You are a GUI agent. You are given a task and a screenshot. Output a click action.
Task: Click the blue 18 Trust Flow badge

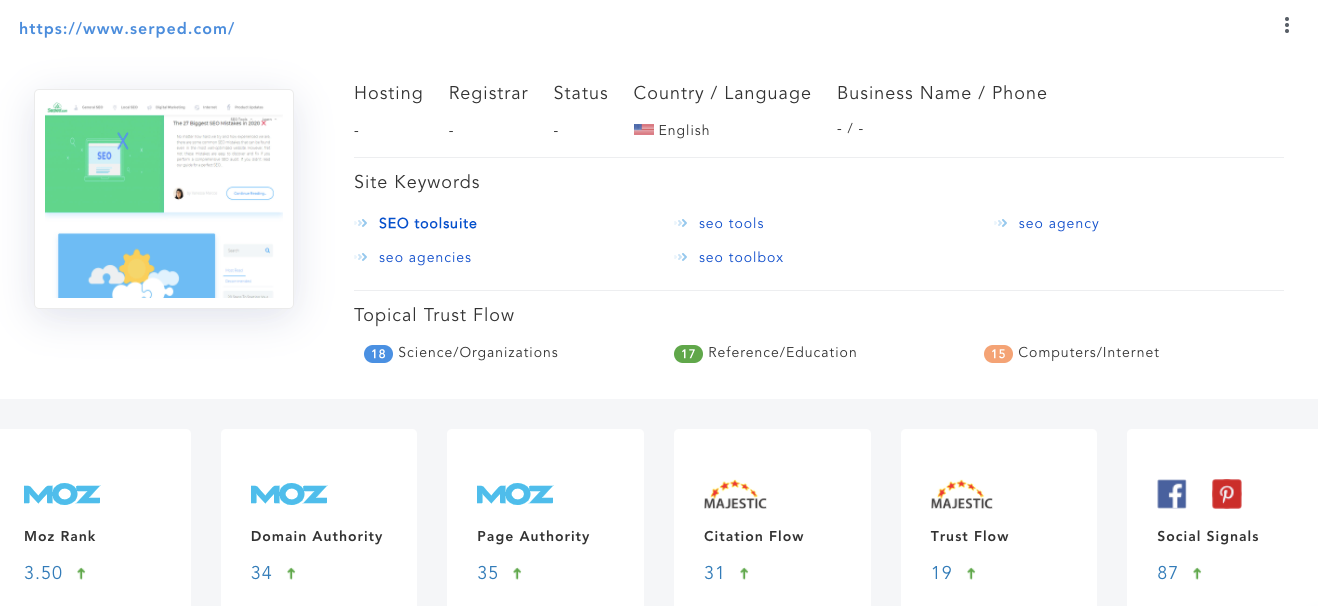(378, 354)
